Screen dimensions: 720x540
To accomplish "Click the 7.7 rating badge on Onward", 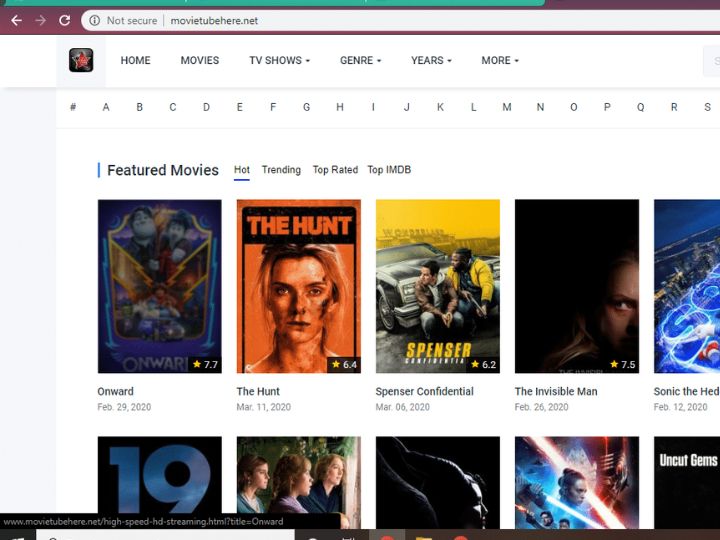I will [205, 365].
